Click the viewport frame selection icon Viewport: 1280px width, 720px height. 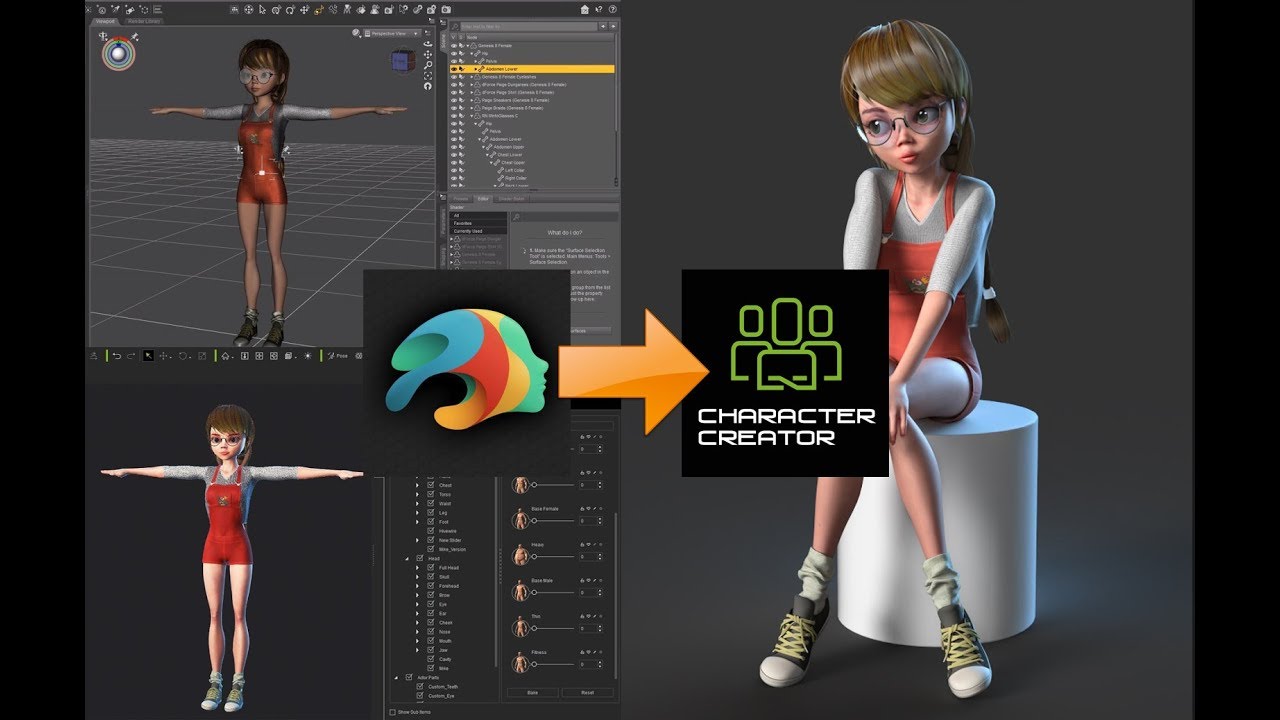pyautogui.click(x=428, y=75)
